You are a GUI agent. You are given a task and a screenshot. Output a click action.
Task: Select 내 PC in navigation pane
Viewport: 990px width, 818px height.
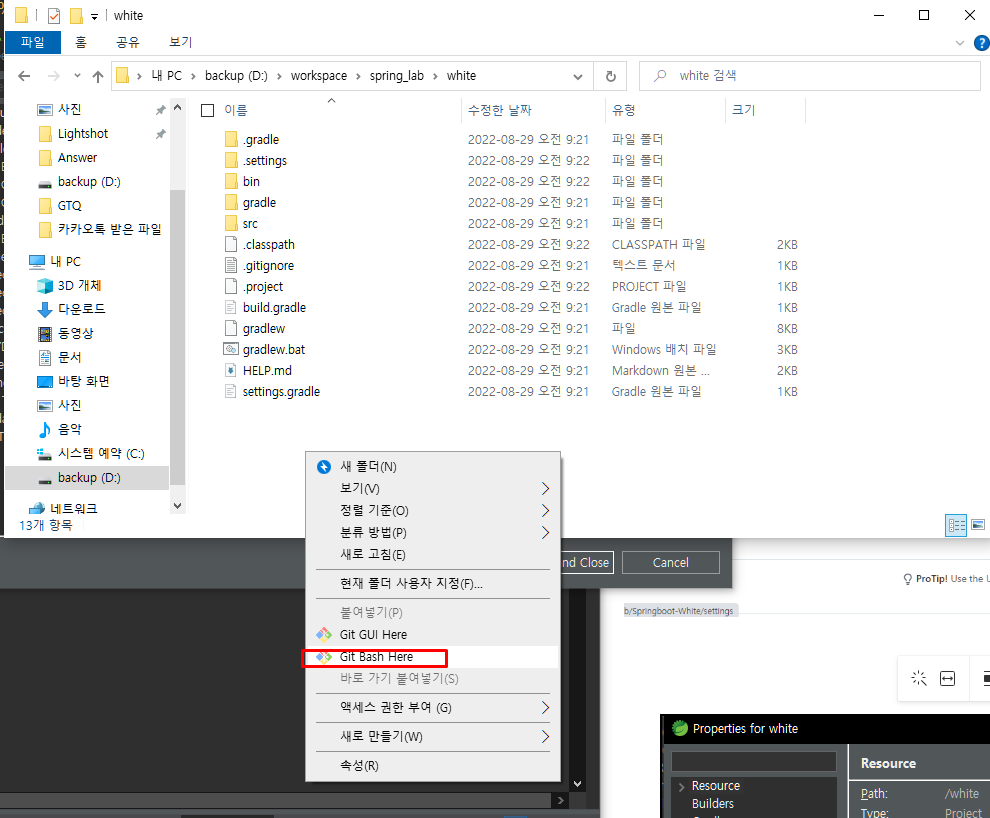pyautogui.click(x=65, y=262)
